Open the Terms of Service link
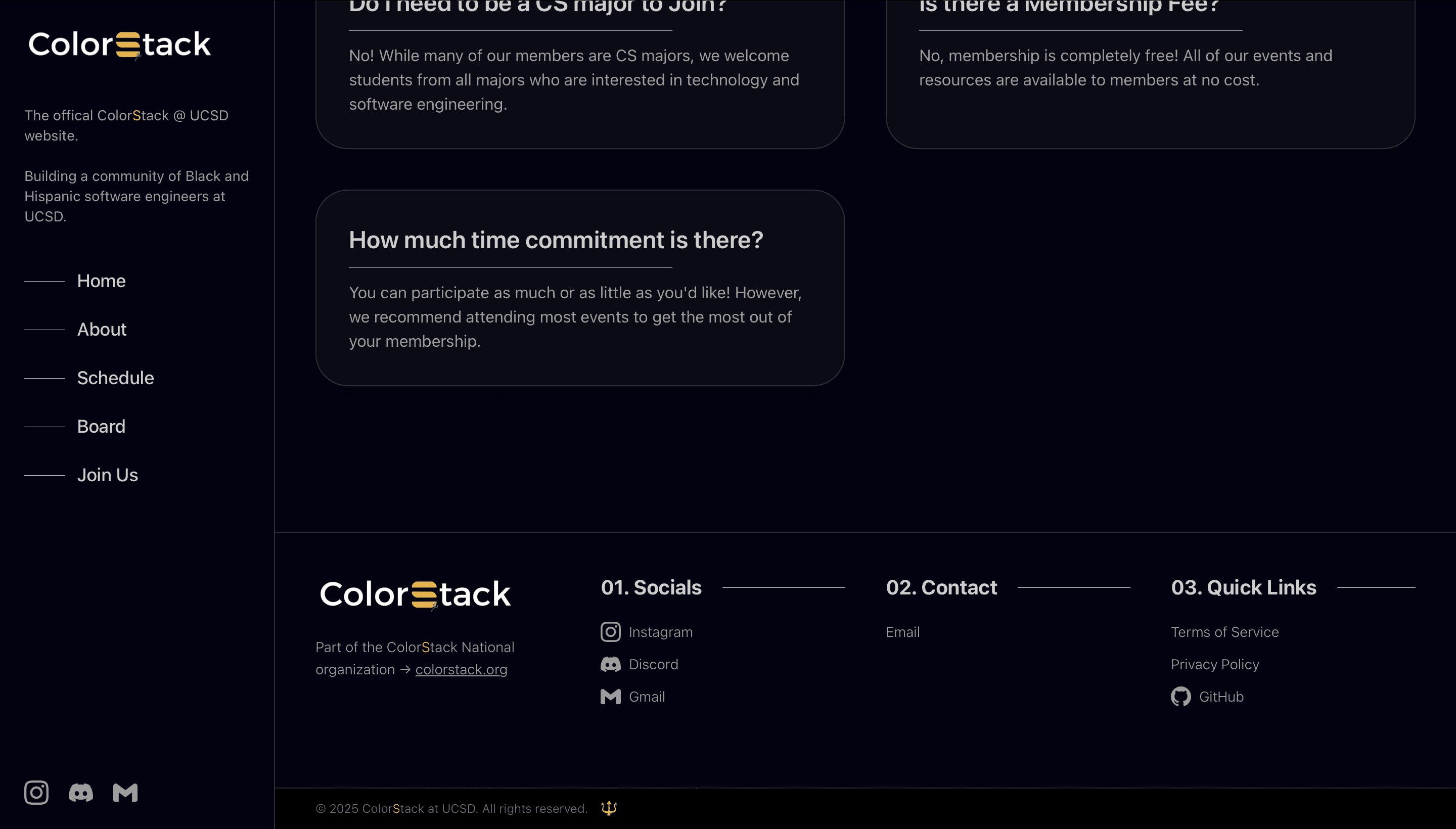 (x=1225, y=632)
